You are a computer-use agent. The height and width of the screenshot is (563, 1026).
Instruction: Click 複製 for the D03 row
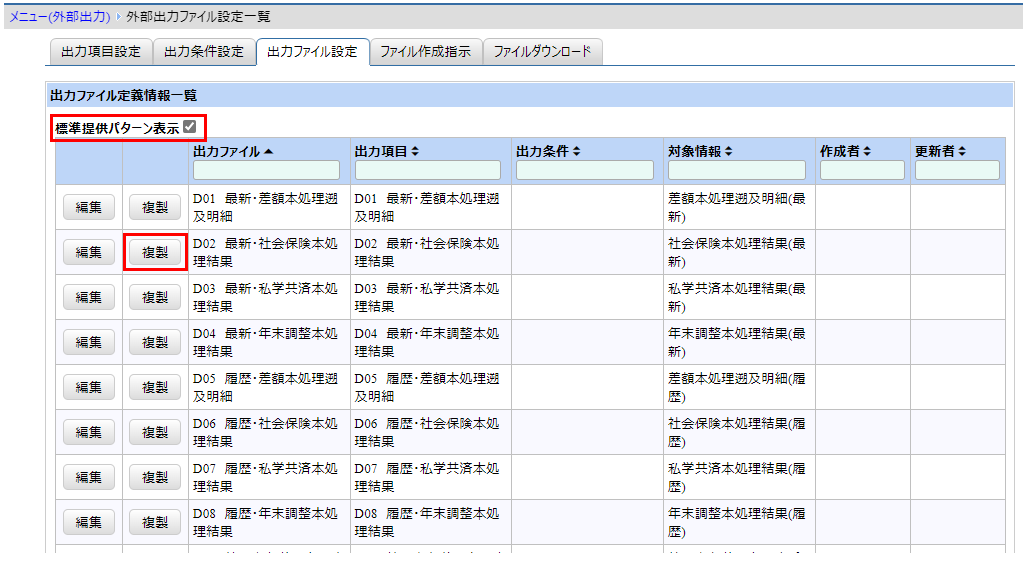155,297
